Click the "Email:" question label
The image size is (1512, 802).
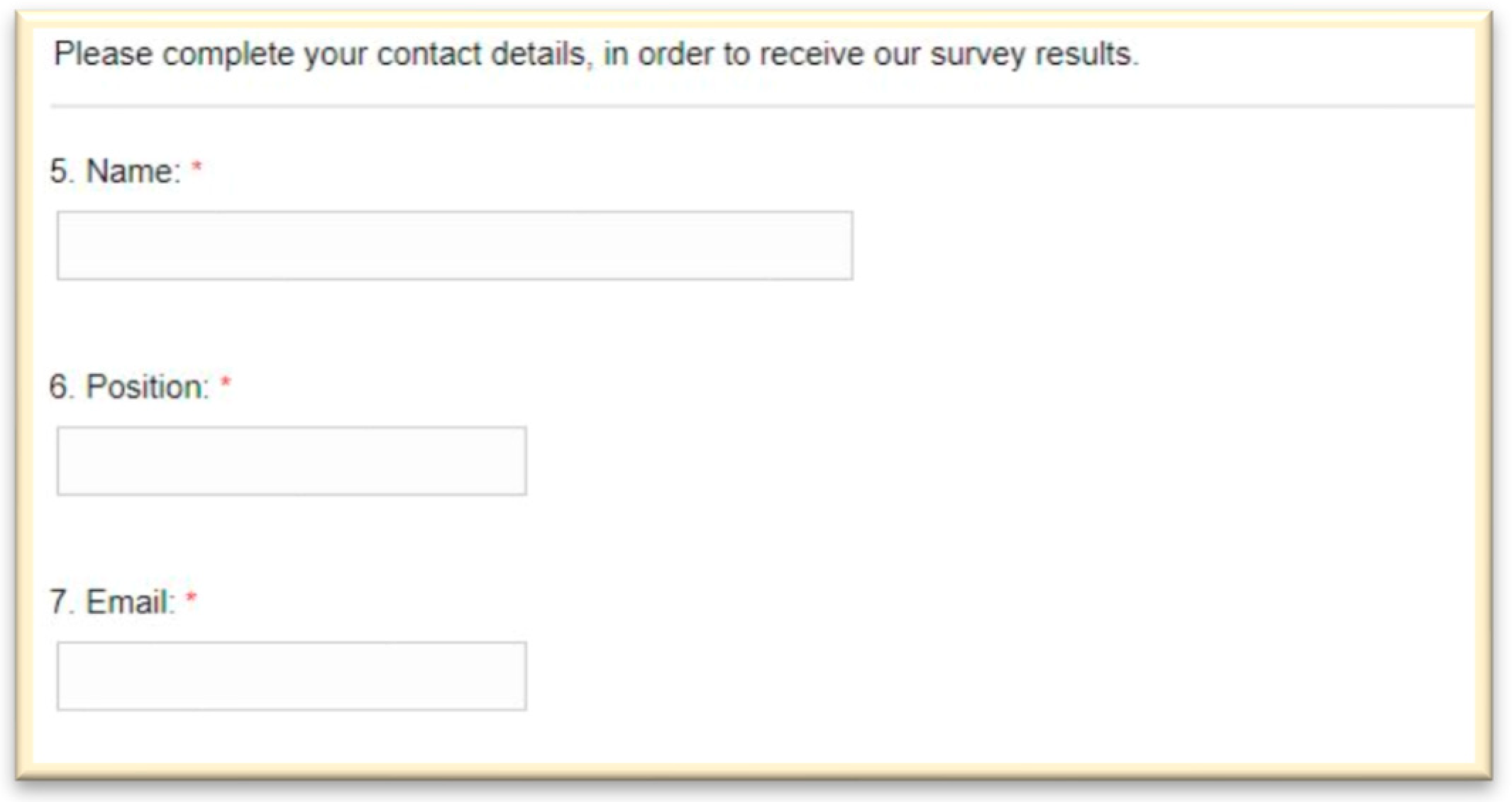tap(130, 603)
